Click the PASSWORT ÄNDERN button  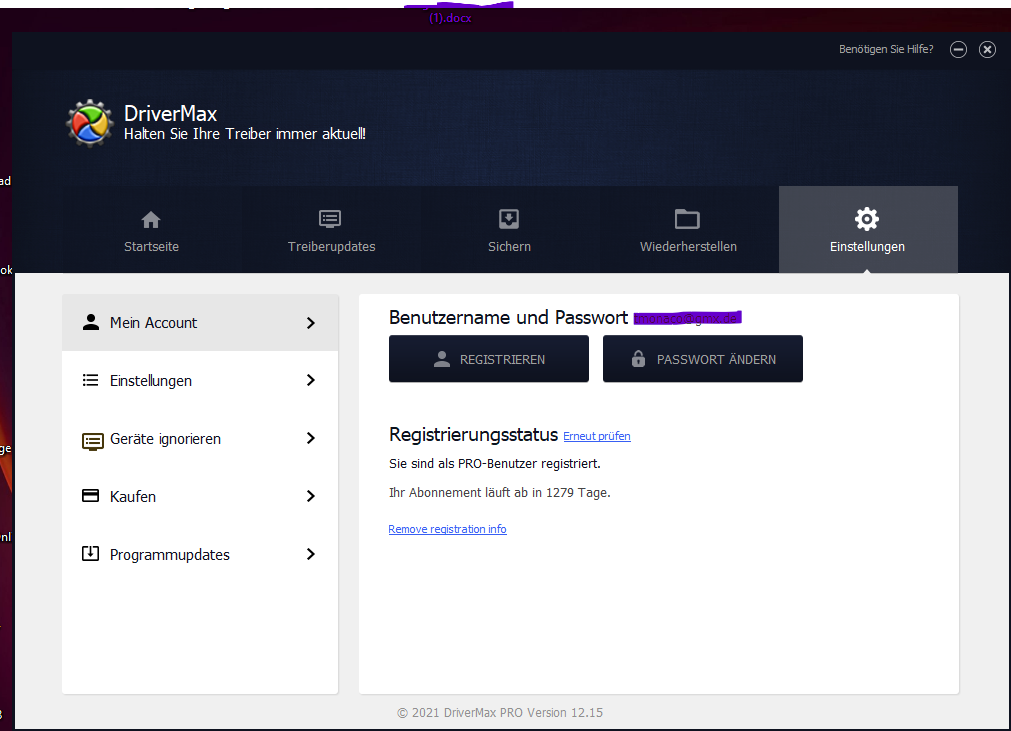tap(703, 358)
